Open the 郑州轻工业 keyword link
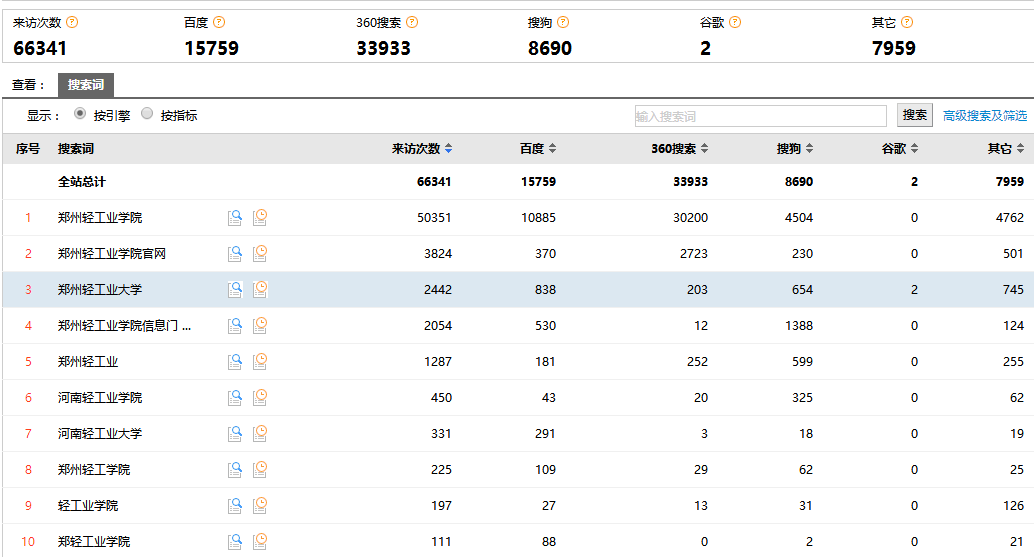The height and width of the screenshot is (557, 1034). click(x=88, y=361)
